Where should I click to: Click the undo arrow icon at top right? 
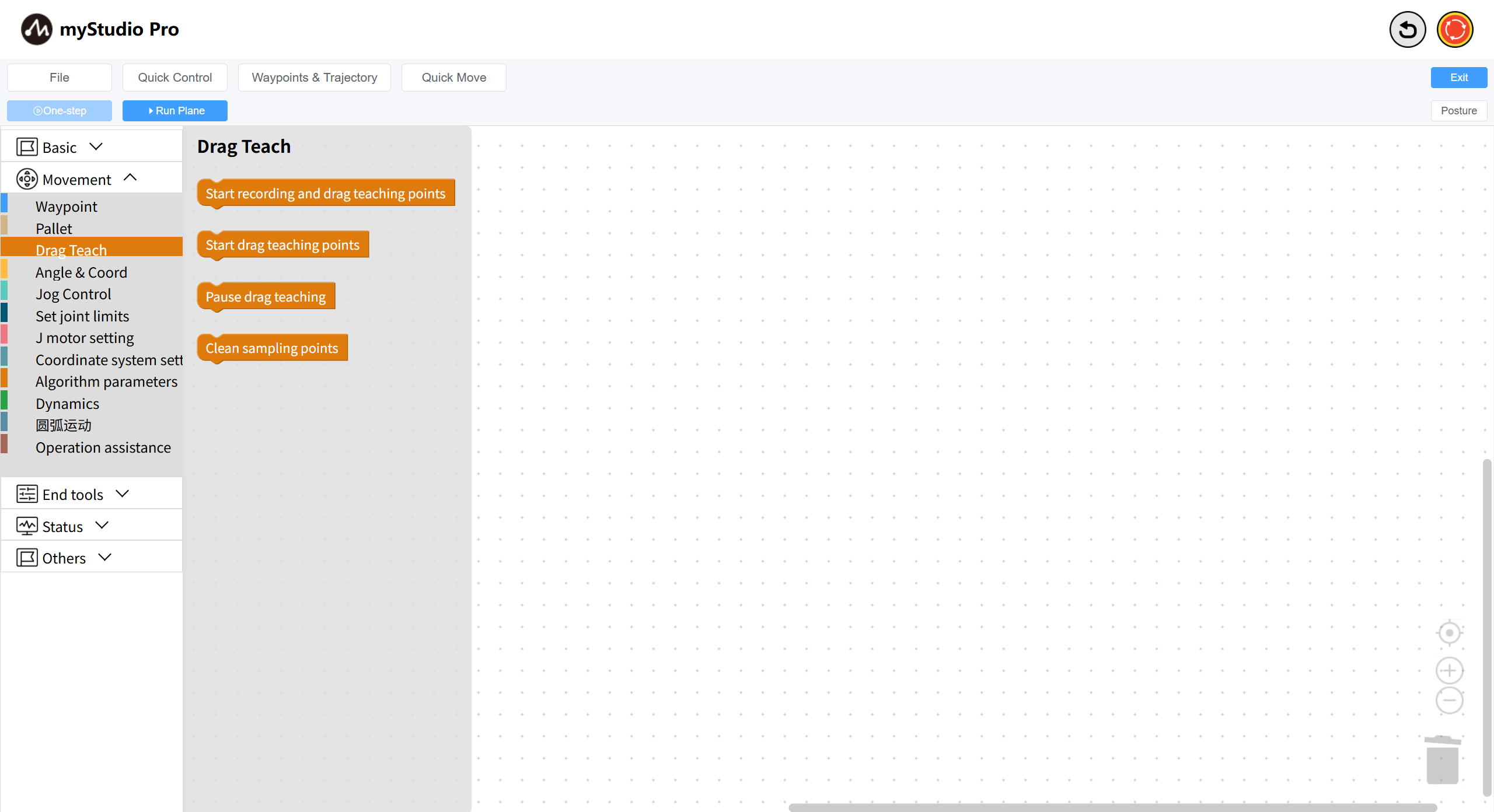click(1407, 29)
